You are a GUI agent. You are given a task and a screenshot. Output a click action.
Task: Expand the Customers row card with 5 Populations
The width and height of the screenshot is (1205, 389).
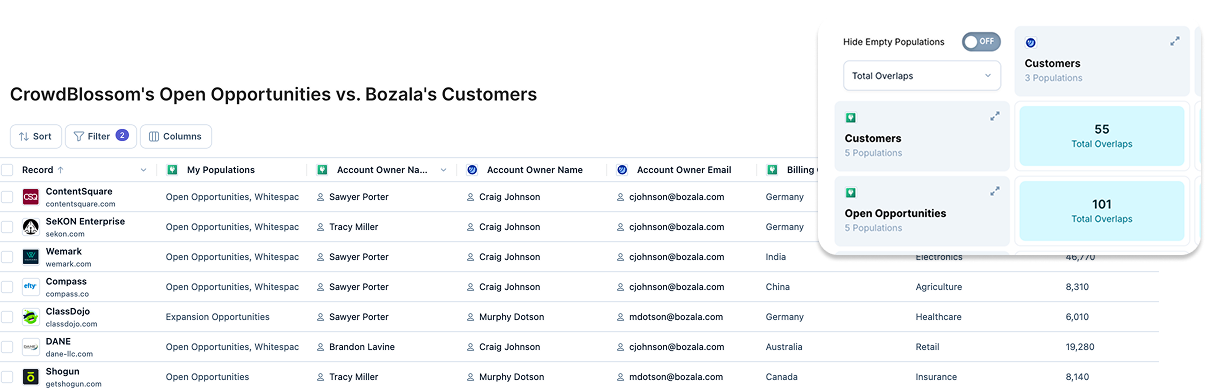995,116
